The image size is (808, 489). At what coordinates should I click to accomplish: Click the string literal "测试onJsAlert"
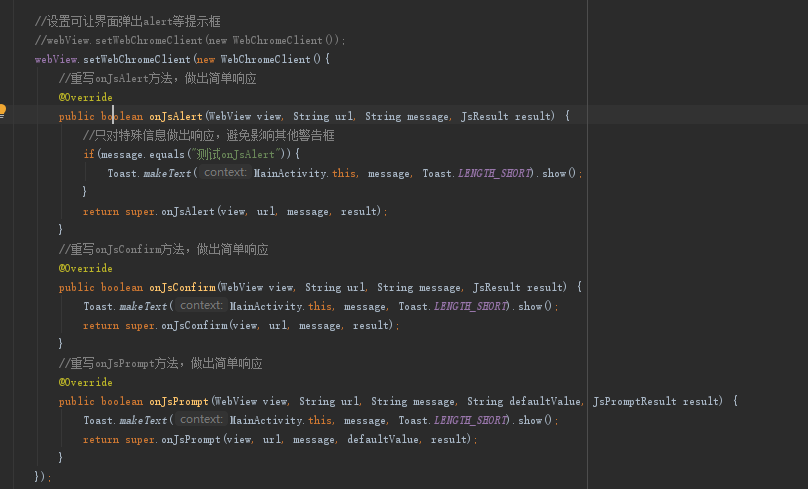238,154
